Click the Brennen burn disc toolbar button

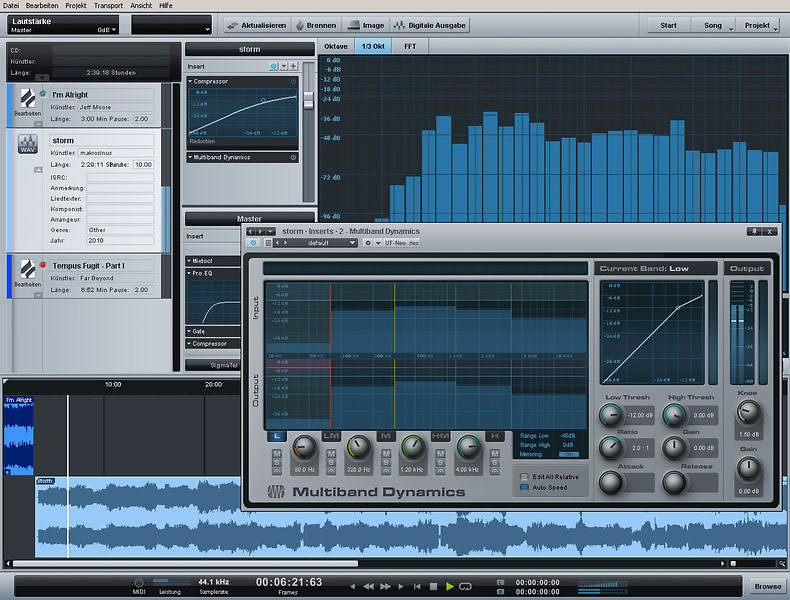pos(315,25)
